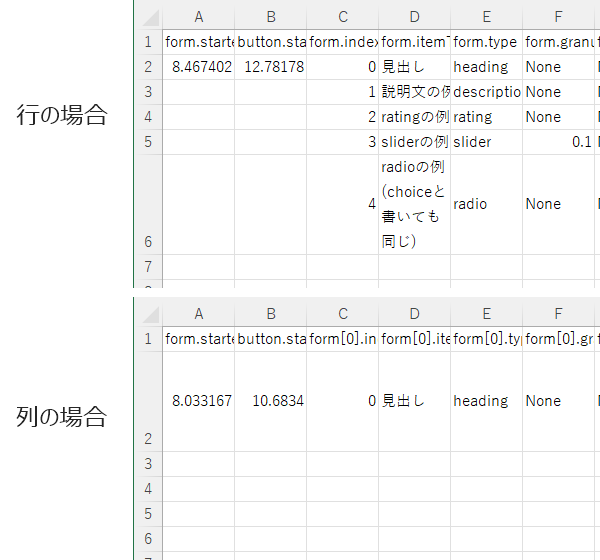600x560 pixels.
Task: Click index value 3 in column C
Action: click(342, 142)
